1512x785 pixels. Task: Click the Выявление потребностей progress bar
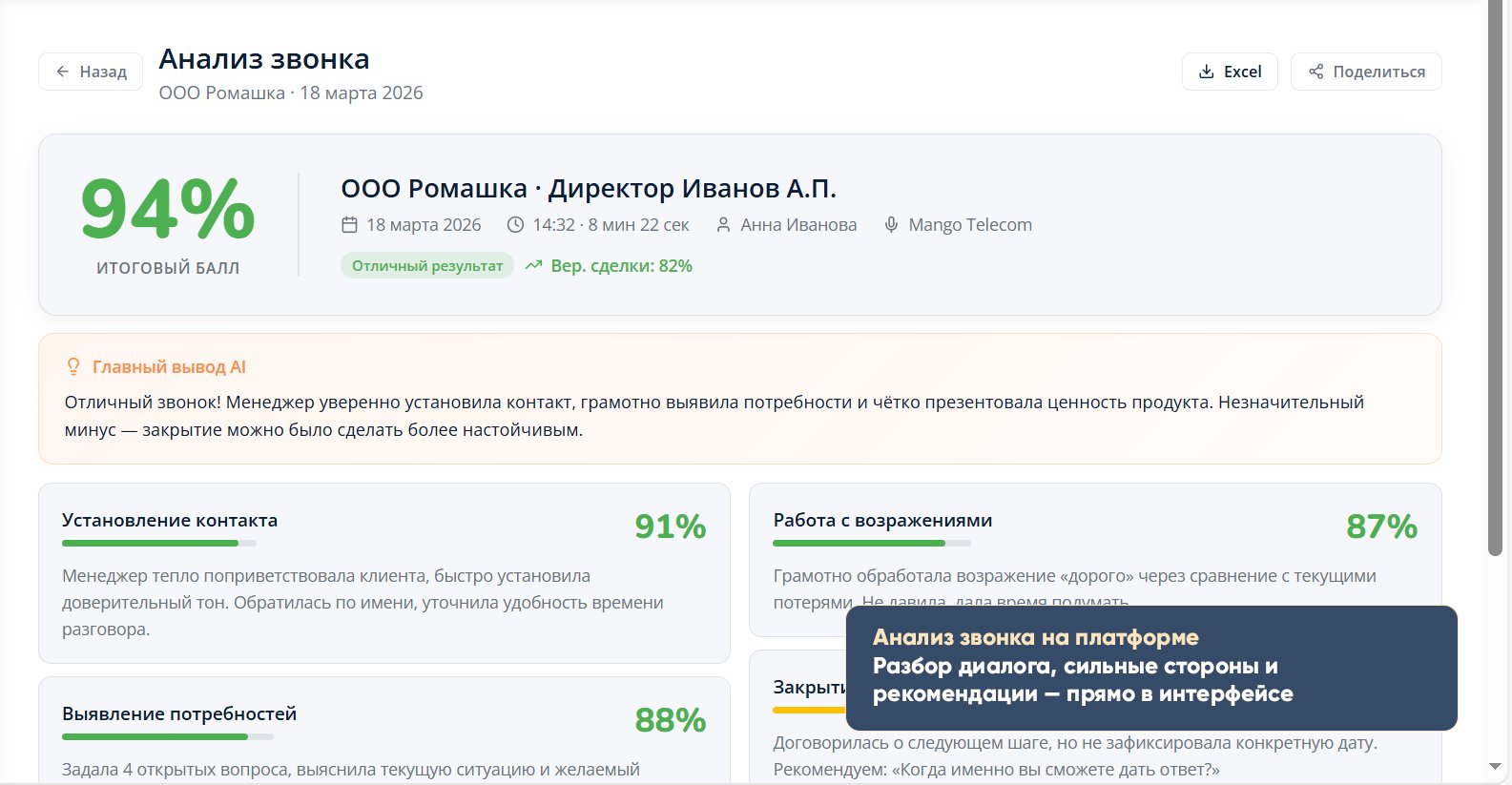tap(168, 737)
